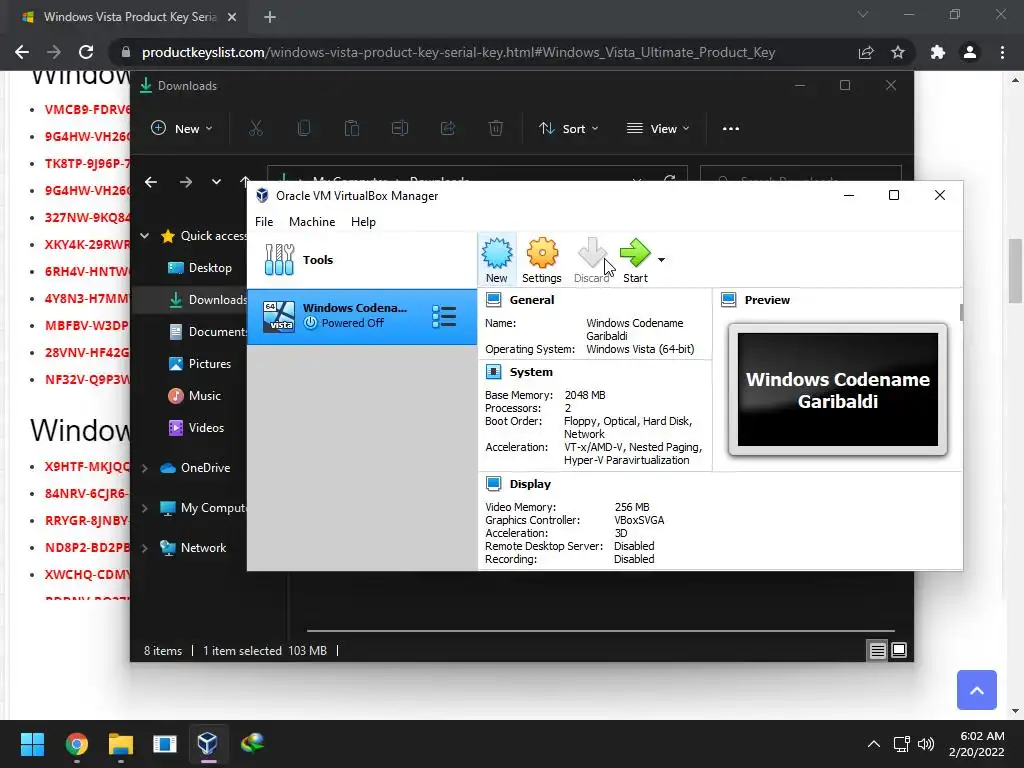Open recent locations chevron in Explorer

point(216,182)
